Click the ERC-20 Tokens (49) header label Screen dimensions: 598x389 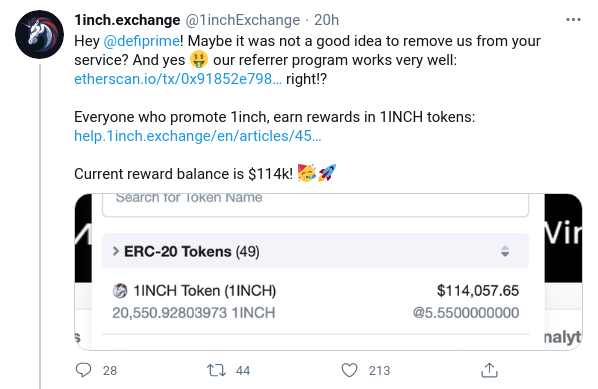tap(192, 251)
